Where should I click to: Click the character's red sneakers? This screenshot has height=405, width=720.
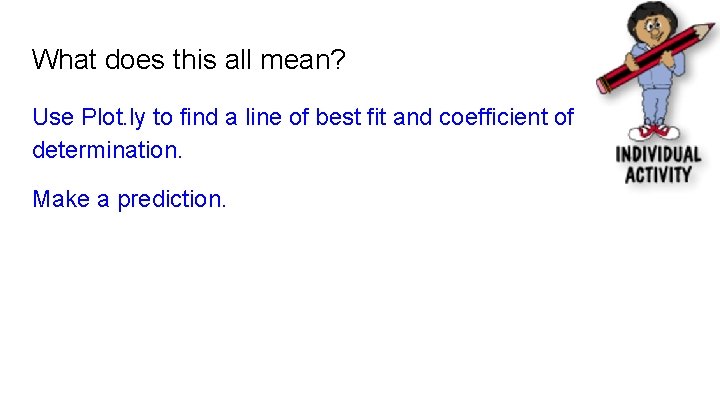click(x=654, y=132)
